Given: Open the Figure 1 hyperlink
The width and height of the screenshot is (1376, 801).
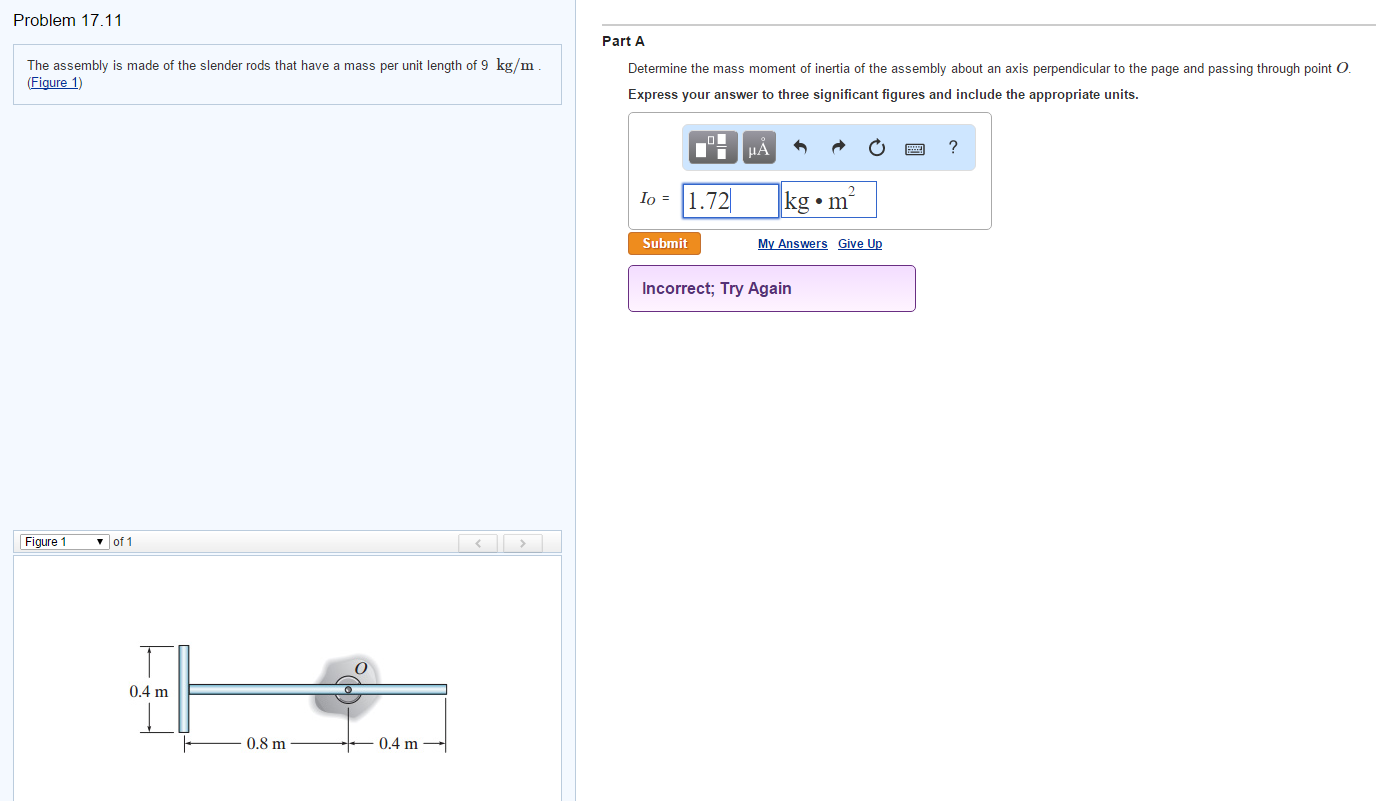Looking at the screenshot, I should 53,82.
